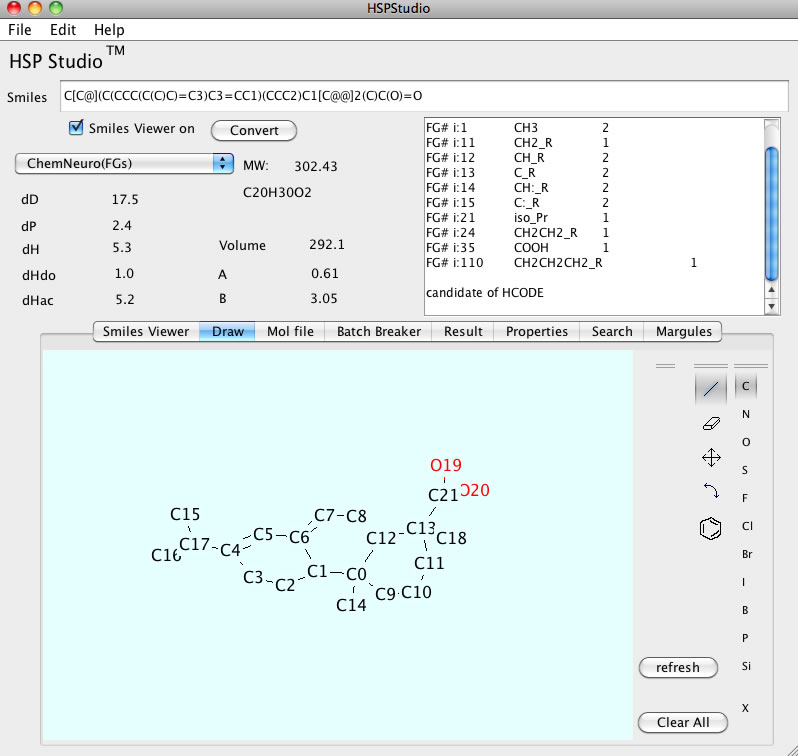Viewport: 798px width, 756px height.
Task: Click atom C16 in the drawing
Action: pos(166,555)
